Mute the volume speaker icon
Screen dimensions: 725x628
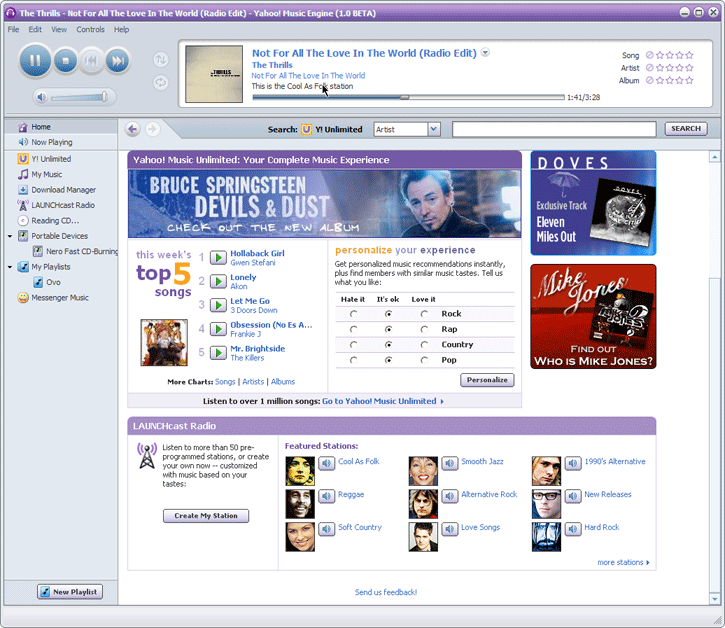[41, 97]
